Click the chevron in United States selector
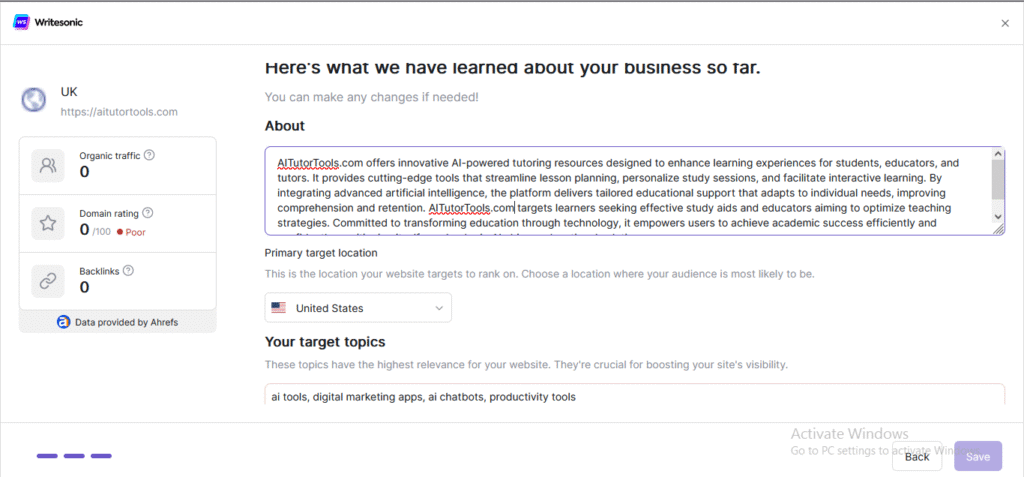 (440, 308)
